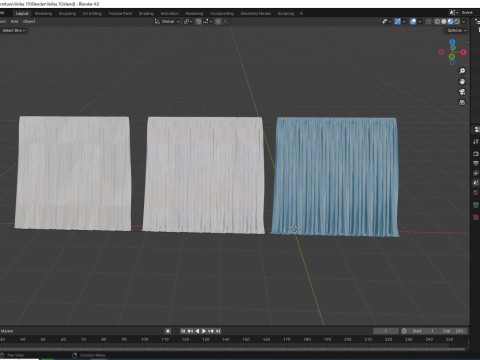Toggle proportional editing
Screen dimensions: 480x360
tap(218, 21)
